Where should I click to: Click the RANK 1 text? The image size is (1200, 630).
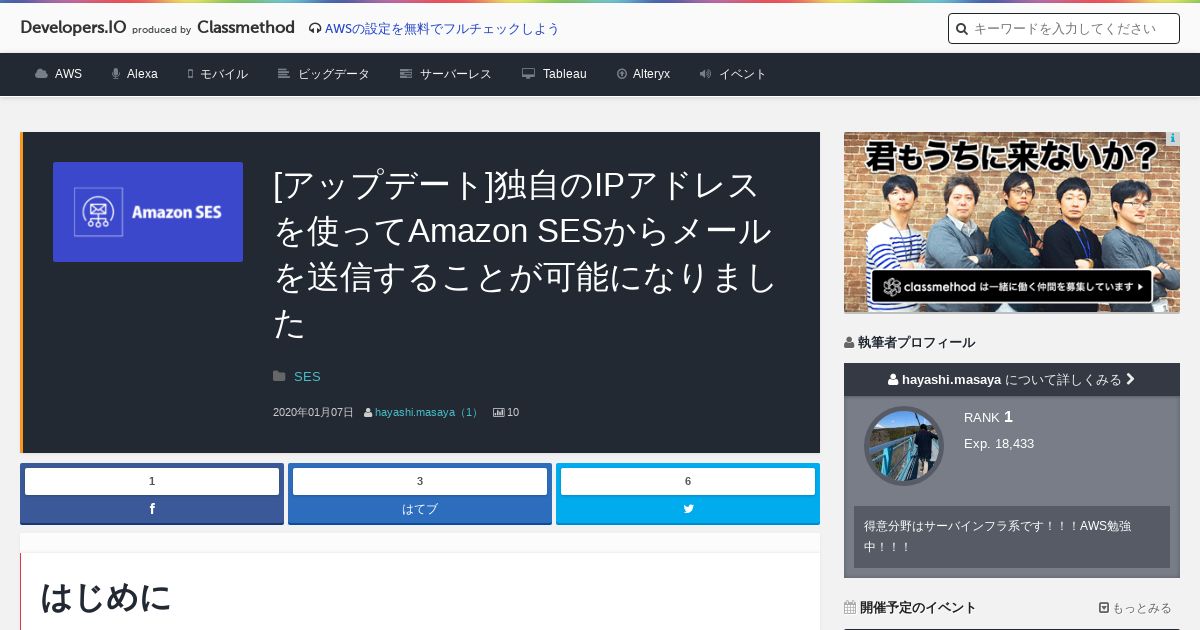tap(988, 417)
